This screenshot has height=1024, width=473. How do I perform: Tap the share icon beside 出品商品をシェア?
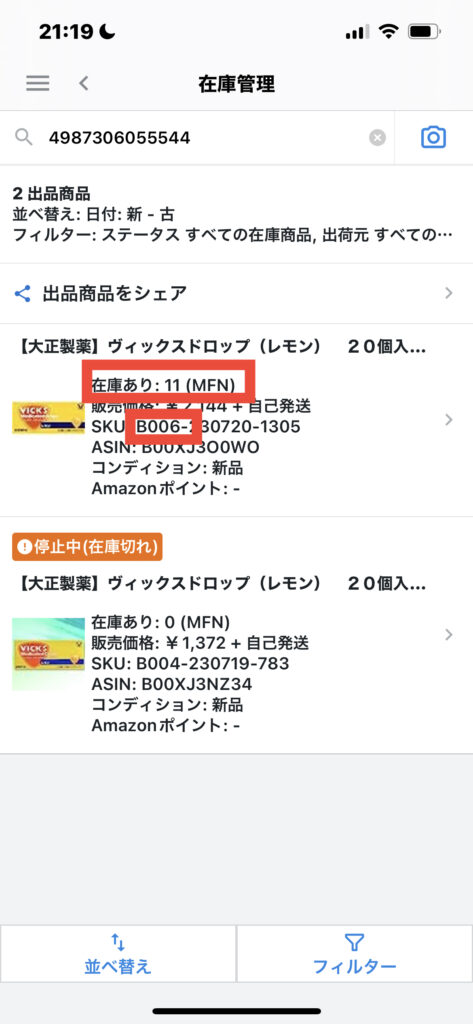tap(23, 293)
